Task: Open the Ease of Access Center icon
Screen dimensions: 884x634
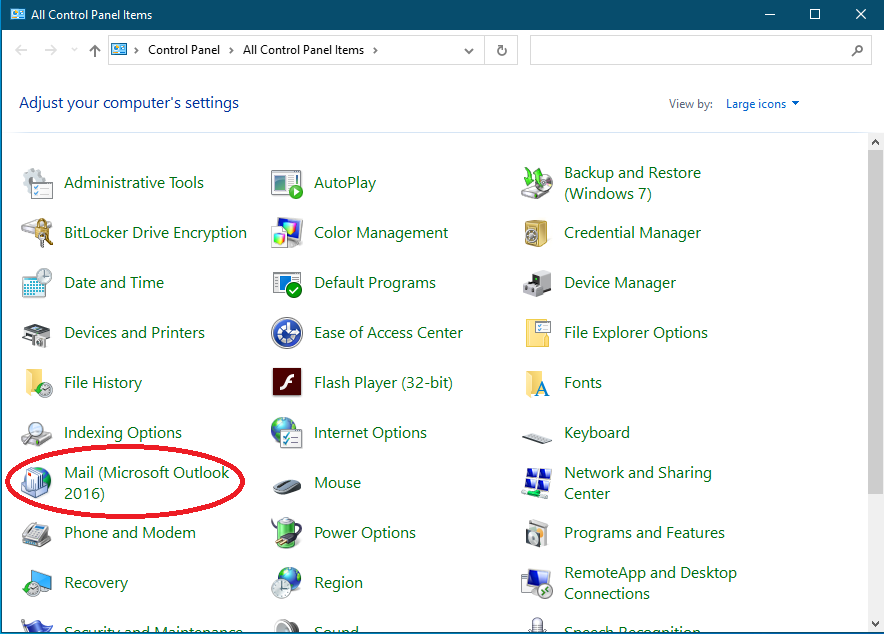Action: [287, 333]
